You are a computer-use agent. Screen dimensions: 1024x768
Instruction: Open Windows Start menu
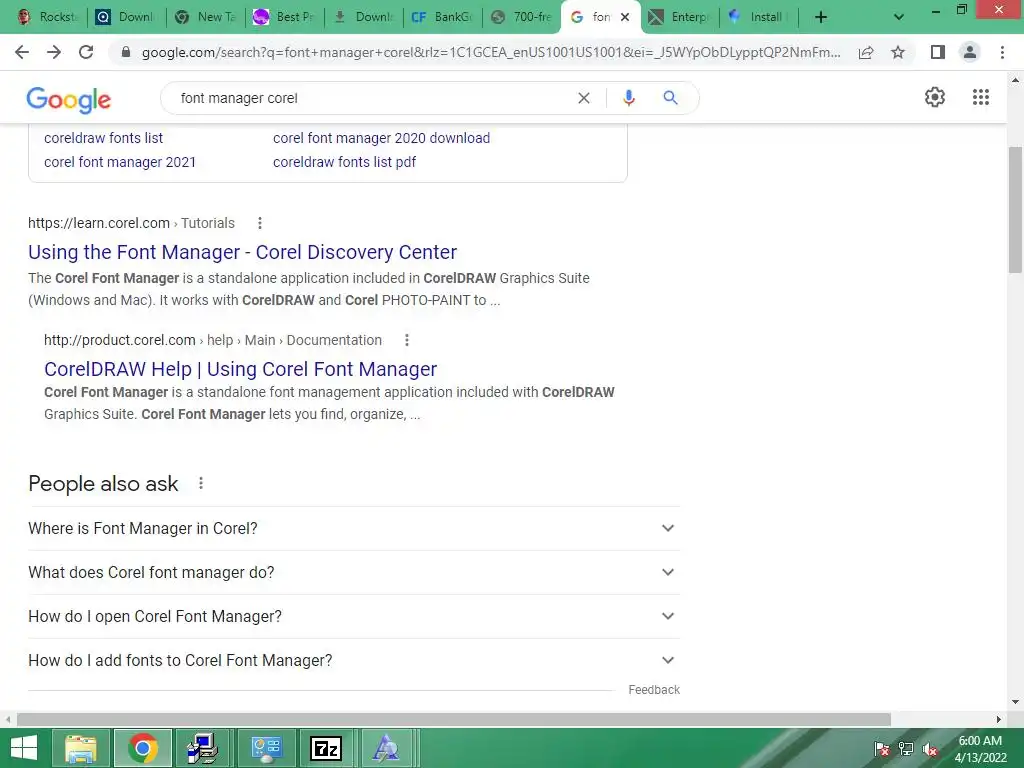click(x=24, y=748)
